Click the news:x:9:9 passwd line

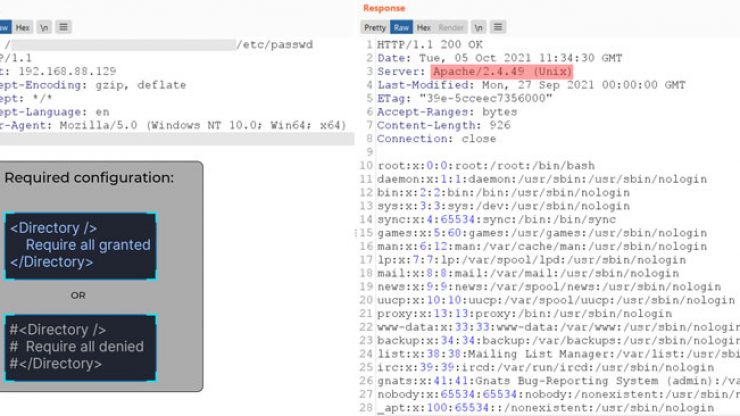click(549, 287)
